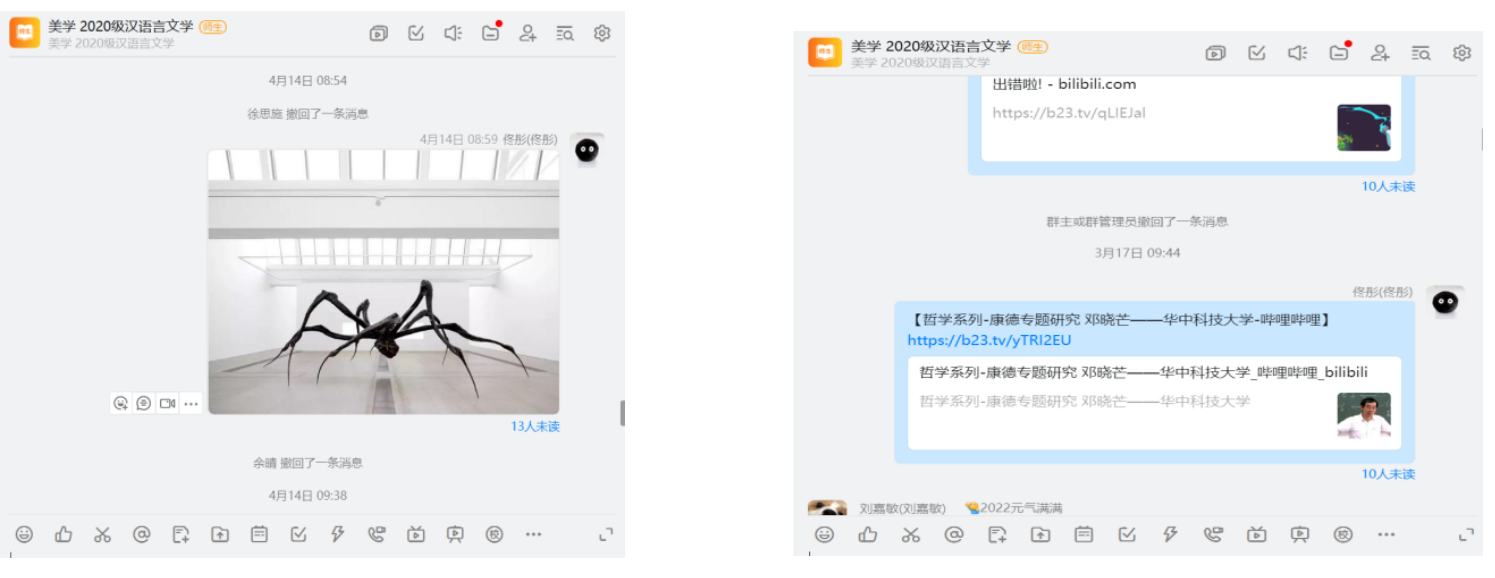Show more toolbar tools in left chat
The width and height of the screenshot is (1495, 578).
click(x=533, y=534)
